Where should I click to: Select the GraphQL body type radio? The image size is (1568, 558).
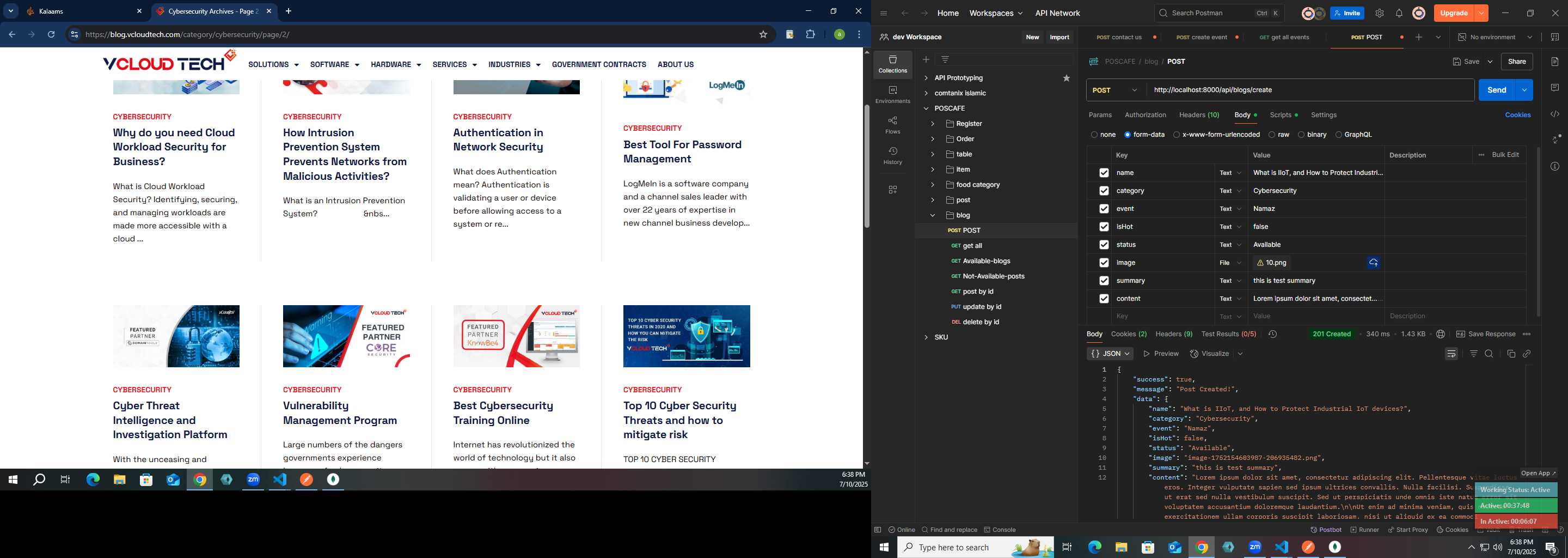[1338, 135]
